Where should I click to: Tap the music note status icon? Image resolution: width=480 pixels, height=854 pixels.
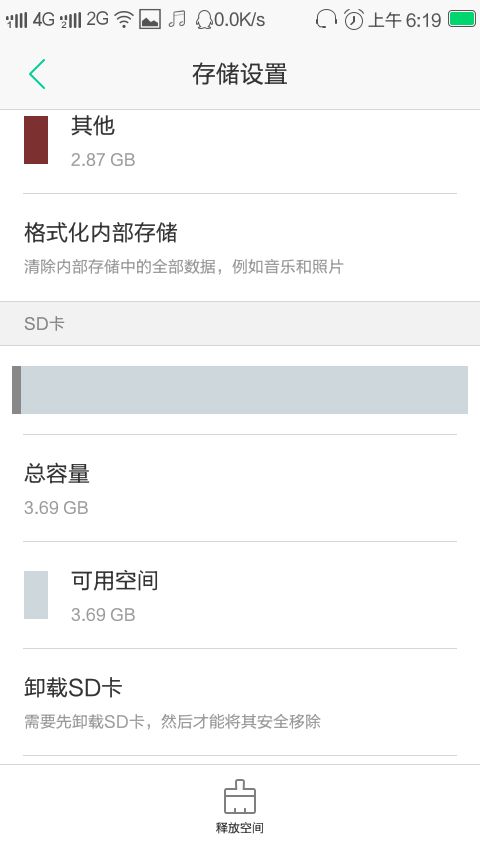click(177, 20)
